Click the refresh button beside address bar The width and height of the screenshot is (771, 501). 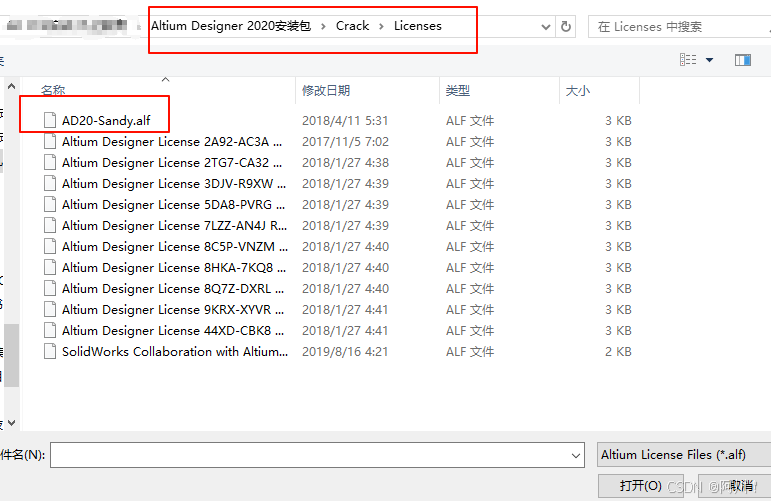tap(566, 27)
